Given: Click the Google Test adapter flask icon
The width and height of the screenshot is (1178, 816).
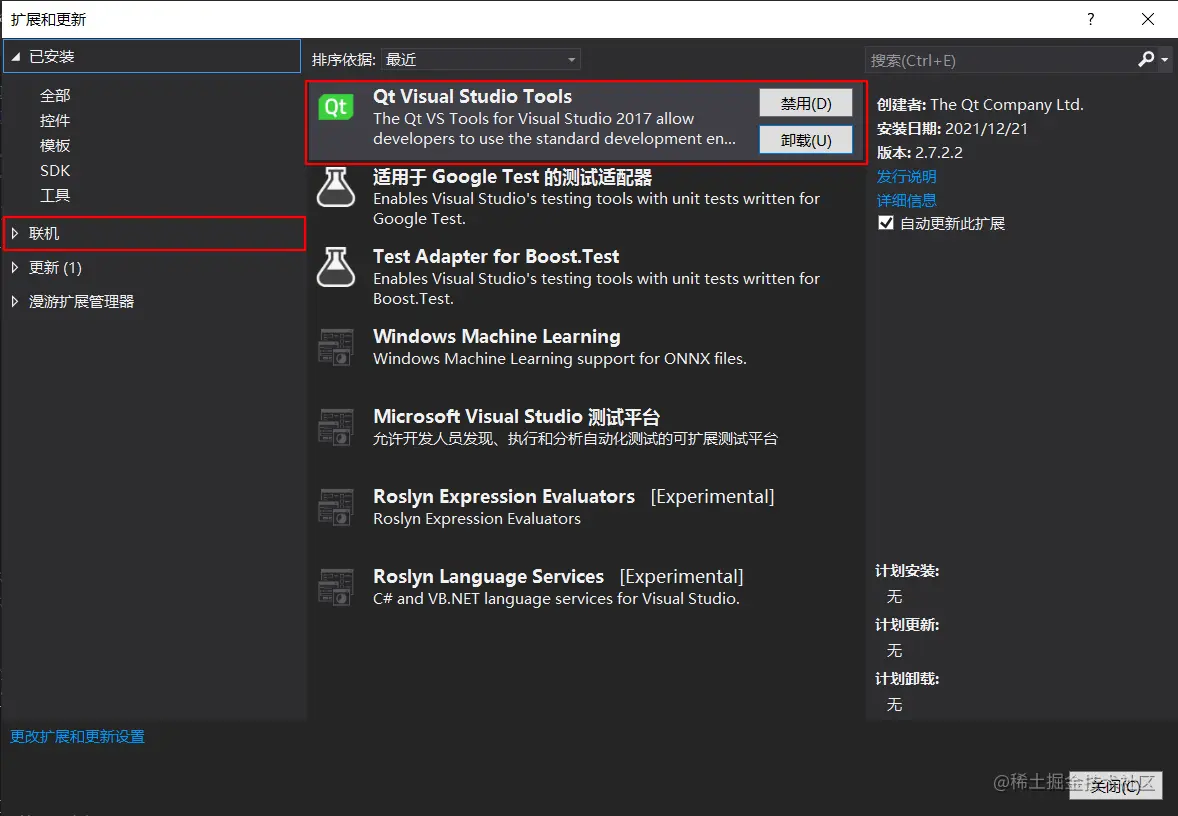Looking at the screenshot, I should click(x=336, y=187).
